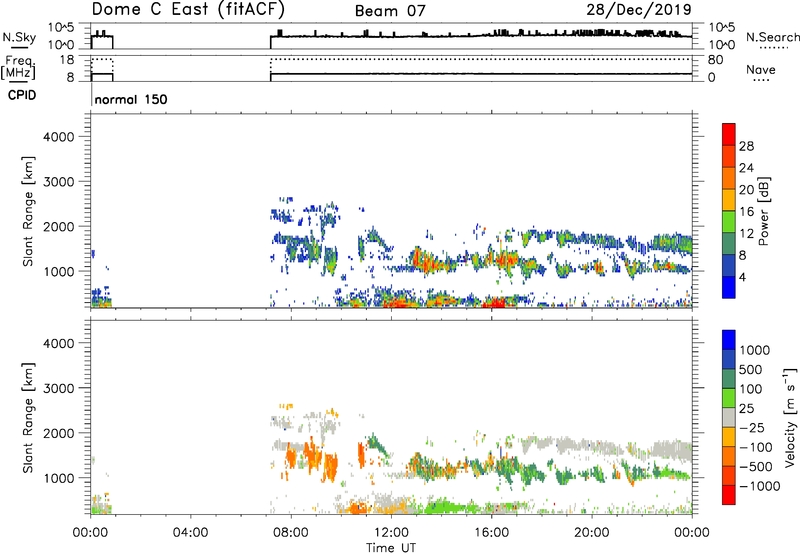Click the '-1000' label on velocity colorbar
Image resolution: width=800 pixels, height=554 pixels.
760,486
